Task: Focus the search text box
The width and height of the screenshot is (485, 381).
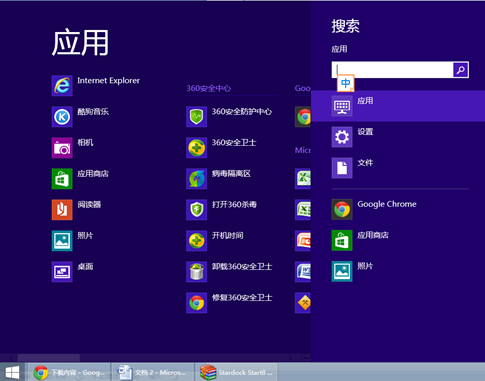Action: [x=392, y=70]
